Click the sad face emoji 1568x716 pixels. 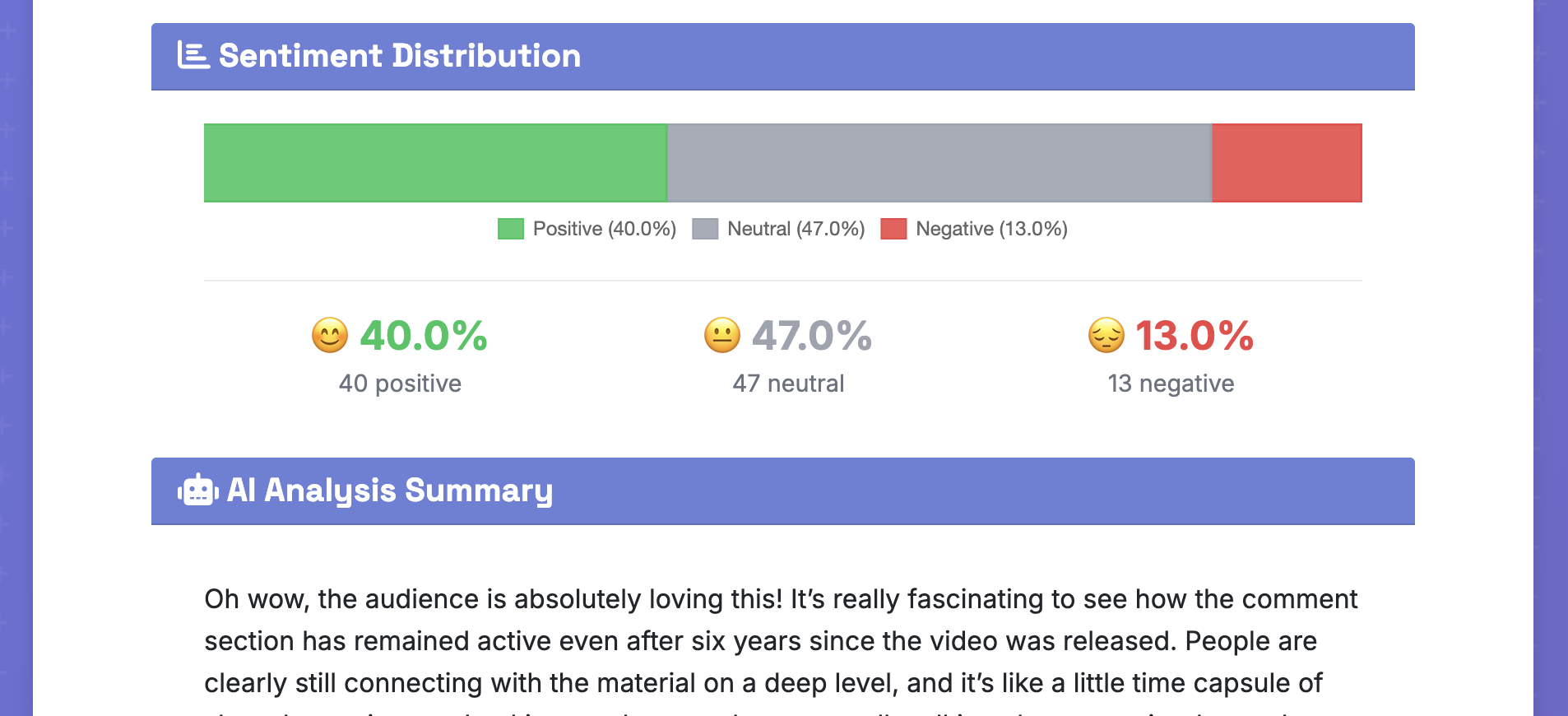coord(1106,336)
